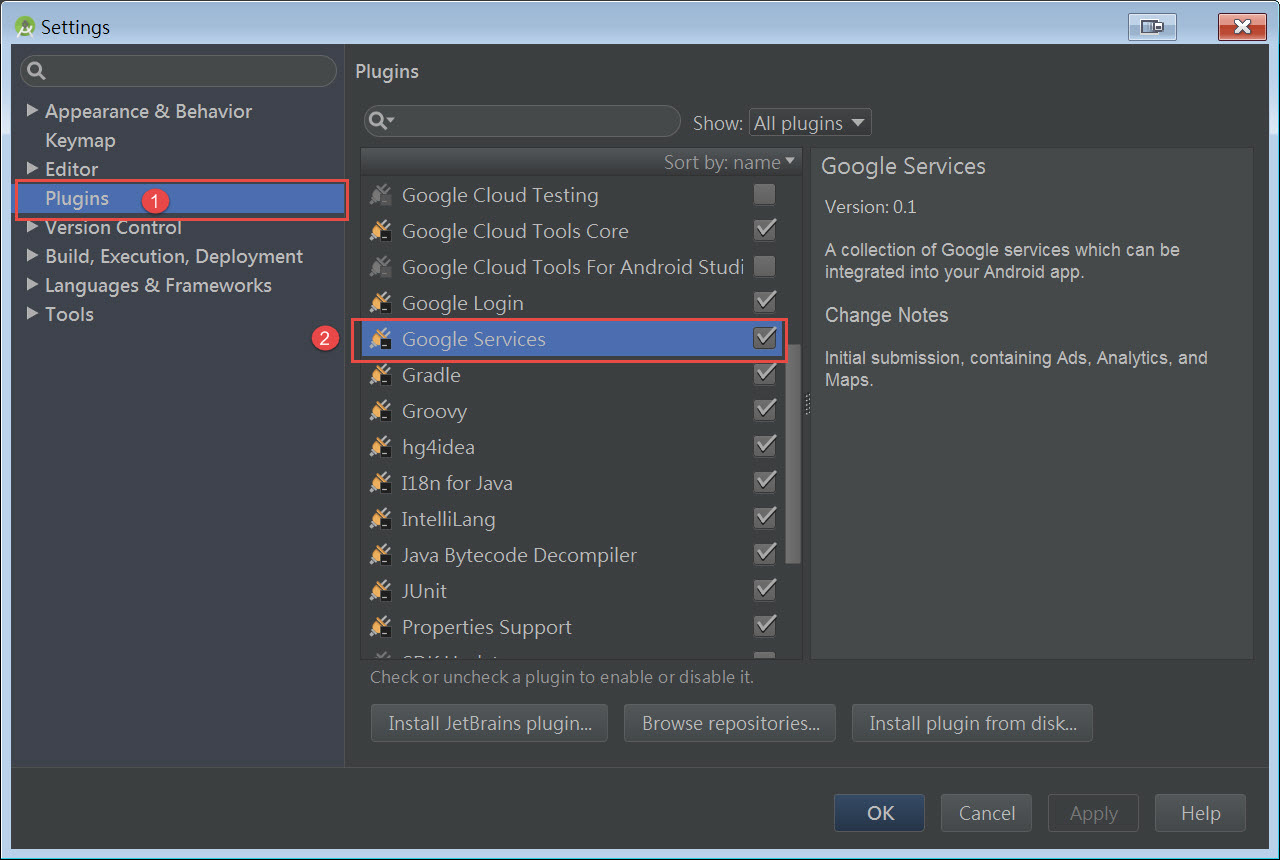Image resolution: width=1280 pixels, height=860 pixels.
Task: Select Languages & Frameworks category
Action: click(158, 286)
